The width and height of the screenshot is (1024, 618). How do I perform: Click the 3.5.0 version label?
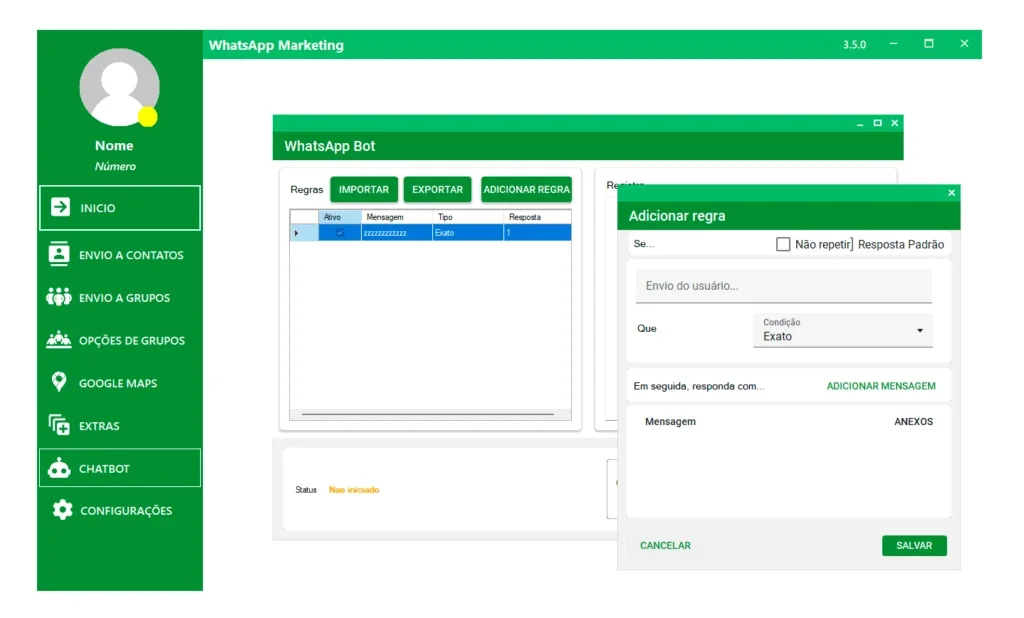pyautogui.click(x=854, y=44)
